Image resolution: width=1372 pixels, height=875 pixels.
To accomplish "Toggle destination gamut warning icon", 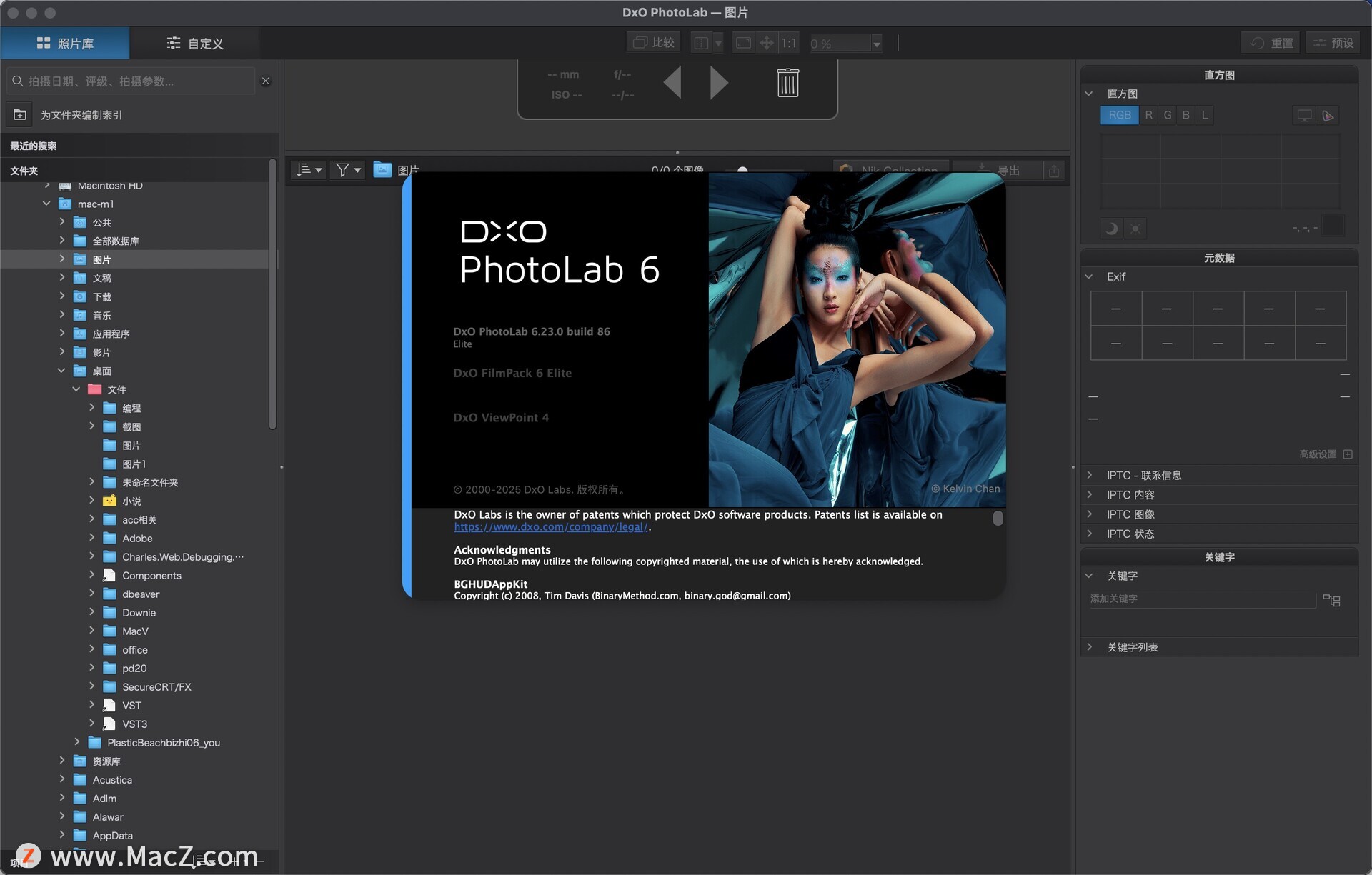I will (1328, 116).
